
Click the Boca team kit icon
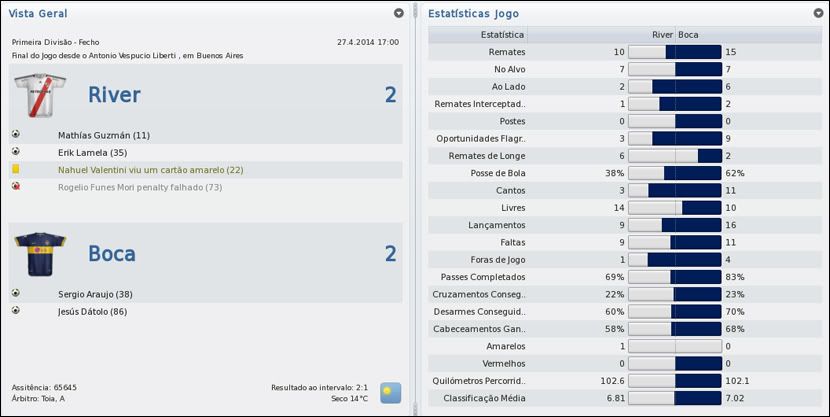coord(39,254)
